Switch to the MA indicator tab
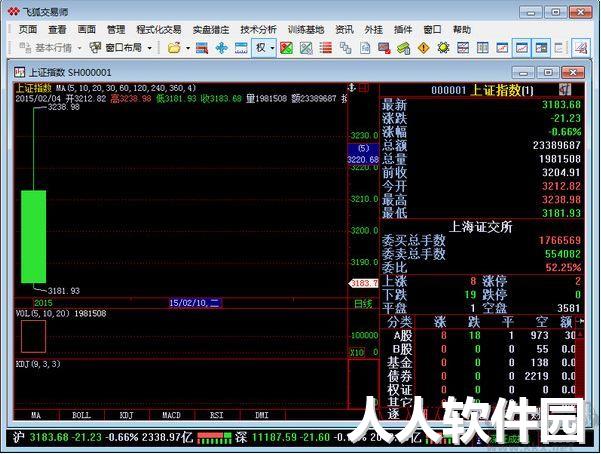601x454 pixels. [36, 415]
